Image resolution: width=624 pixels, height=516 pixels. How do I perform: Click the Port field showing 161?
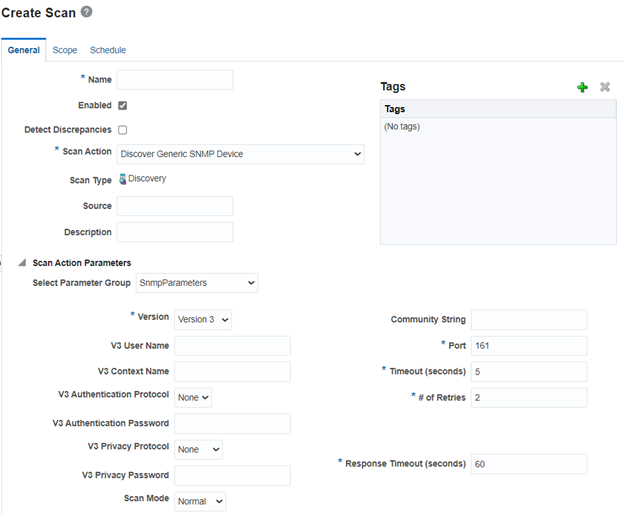528,346
